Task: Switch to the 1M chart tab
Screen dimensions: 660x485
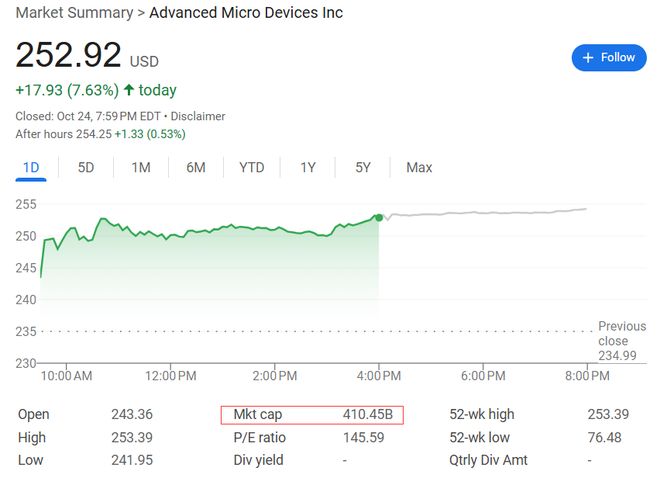Action: pyautogui.click(x=141, y=167)
